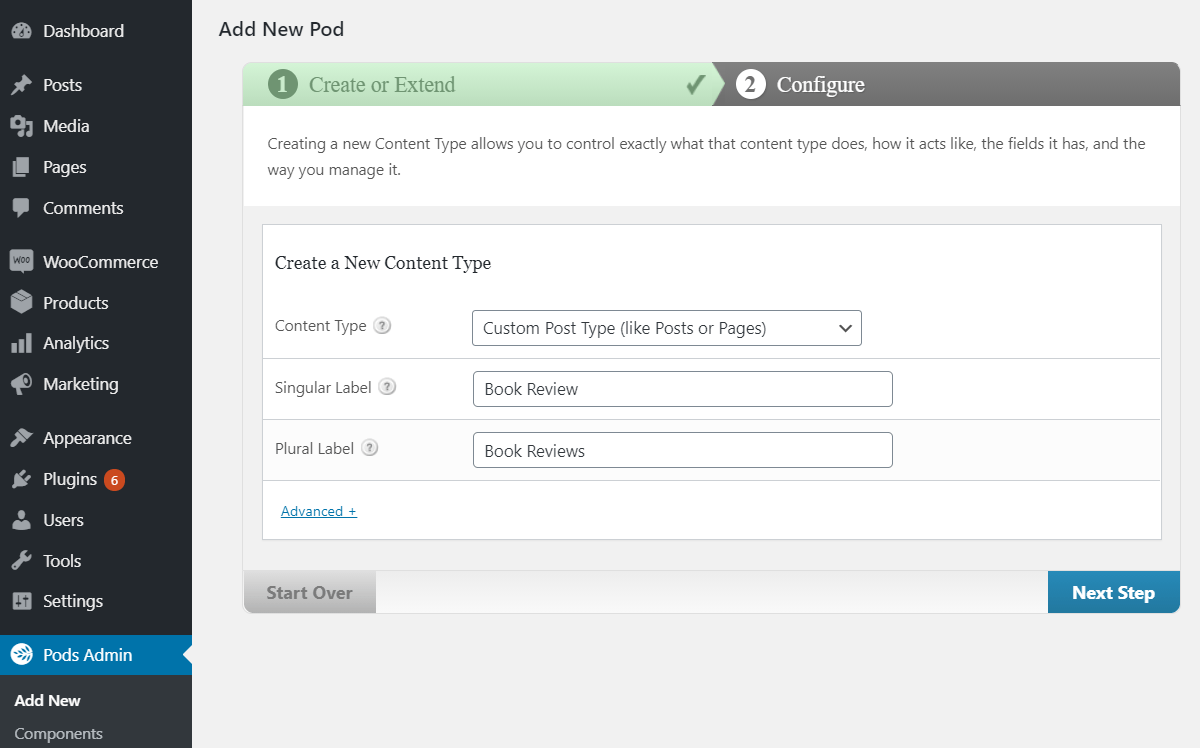Click the Comments speech bubble icon
Image resolution: width=1200 pixels, height=748 pixels.
tap(22, 208)
